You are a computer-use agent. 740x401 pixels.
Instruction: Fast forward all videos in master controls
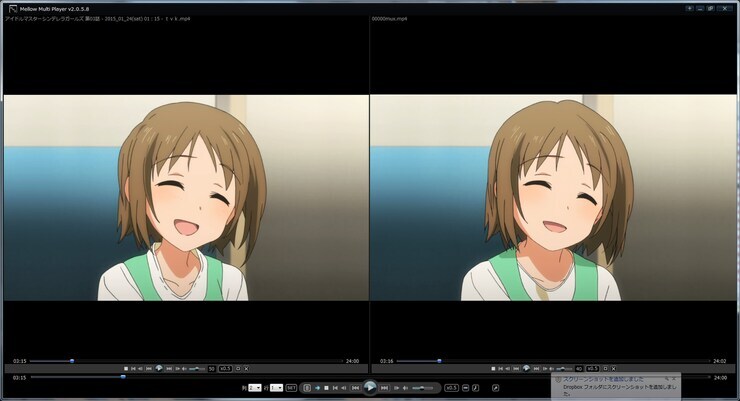[385, 388]
